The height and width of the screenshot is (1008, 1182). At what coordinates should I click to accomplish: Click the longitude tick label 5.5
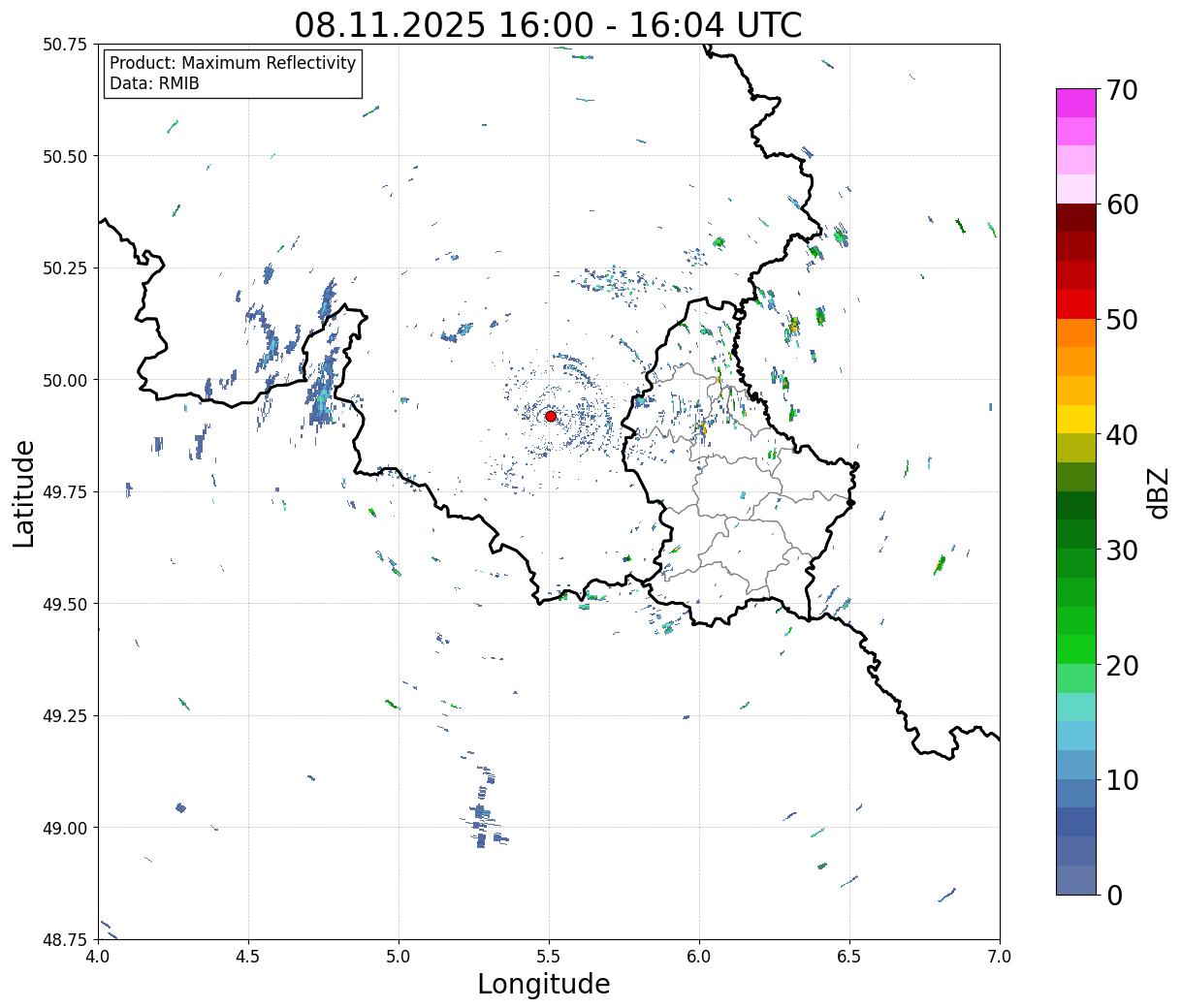point(549,957)
